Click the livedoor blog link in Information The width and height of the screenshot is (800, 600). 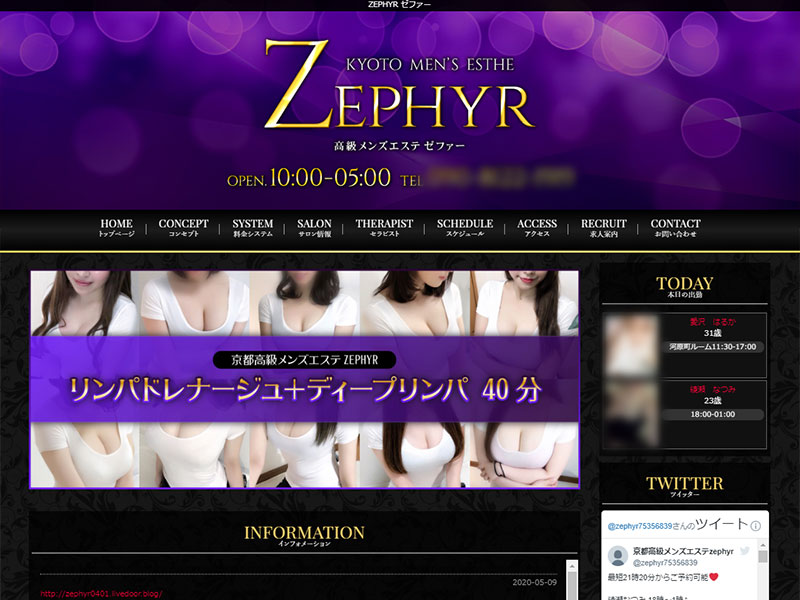[x=101, y=594]
